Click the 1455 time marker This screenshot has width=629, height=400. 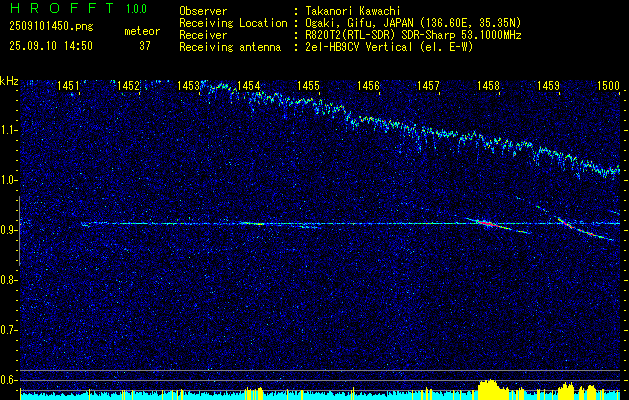pos(308,85)
